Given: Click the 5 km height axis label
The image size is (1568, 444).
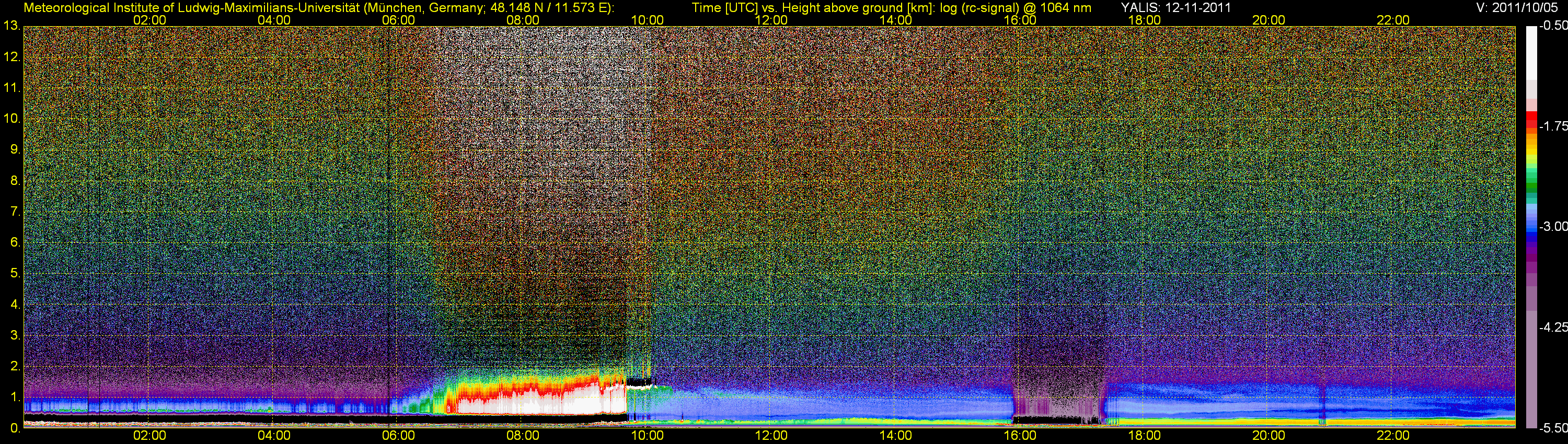Looking at the screenshot, I should [15, 274].
